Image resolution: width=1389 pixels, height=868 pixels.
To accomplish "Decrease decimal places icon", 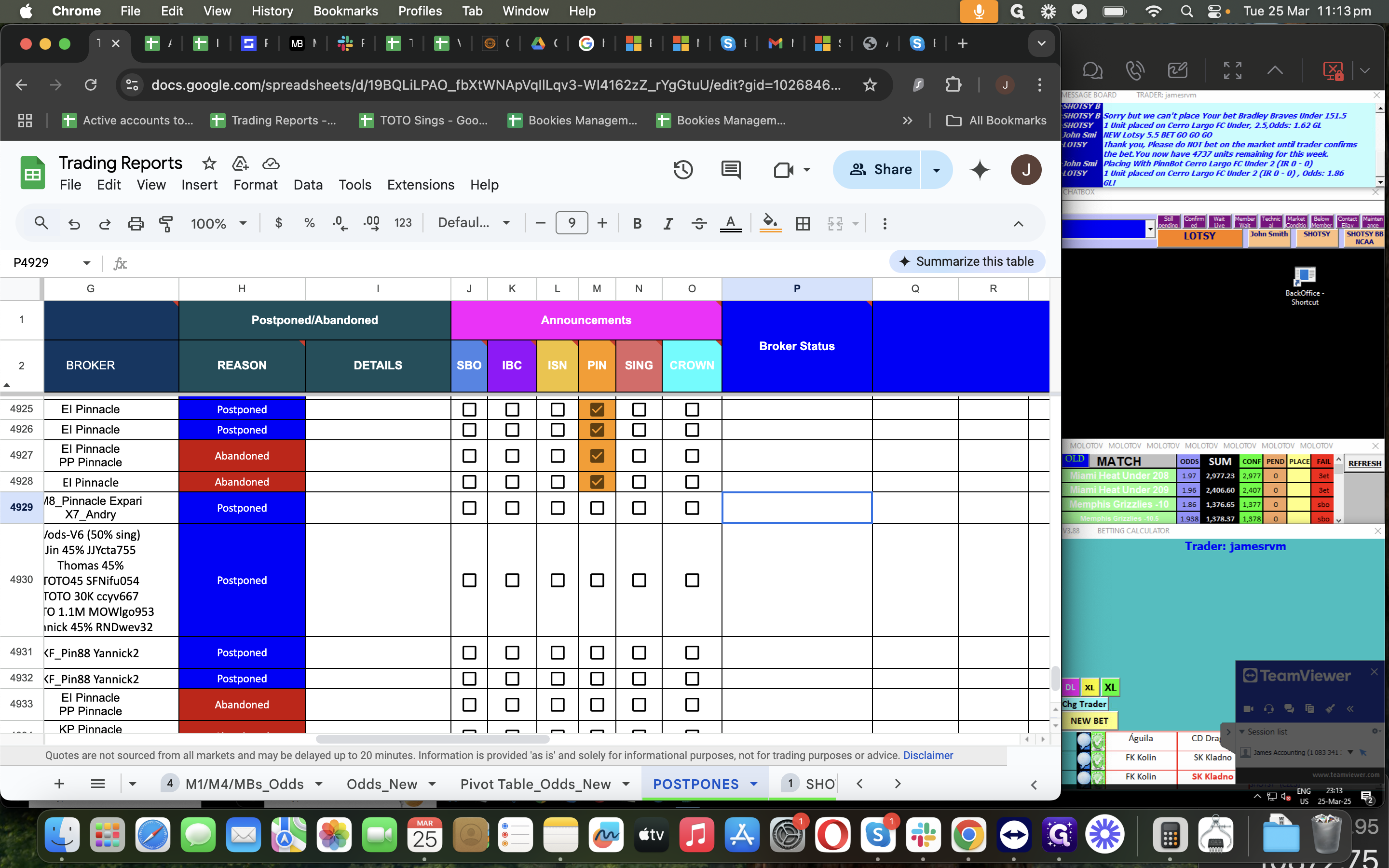I will point(340,223).
